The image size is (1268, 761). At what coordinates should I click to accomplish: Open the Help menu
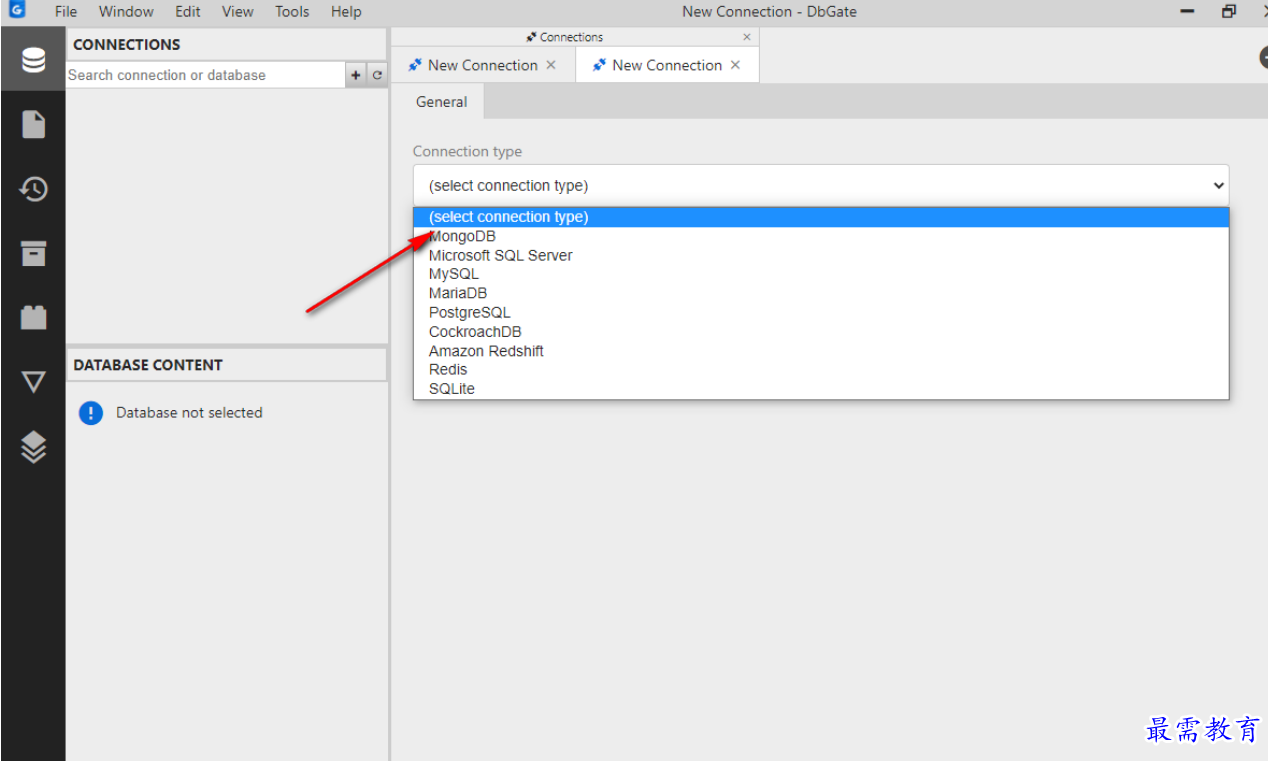click(x=346, y=12)
